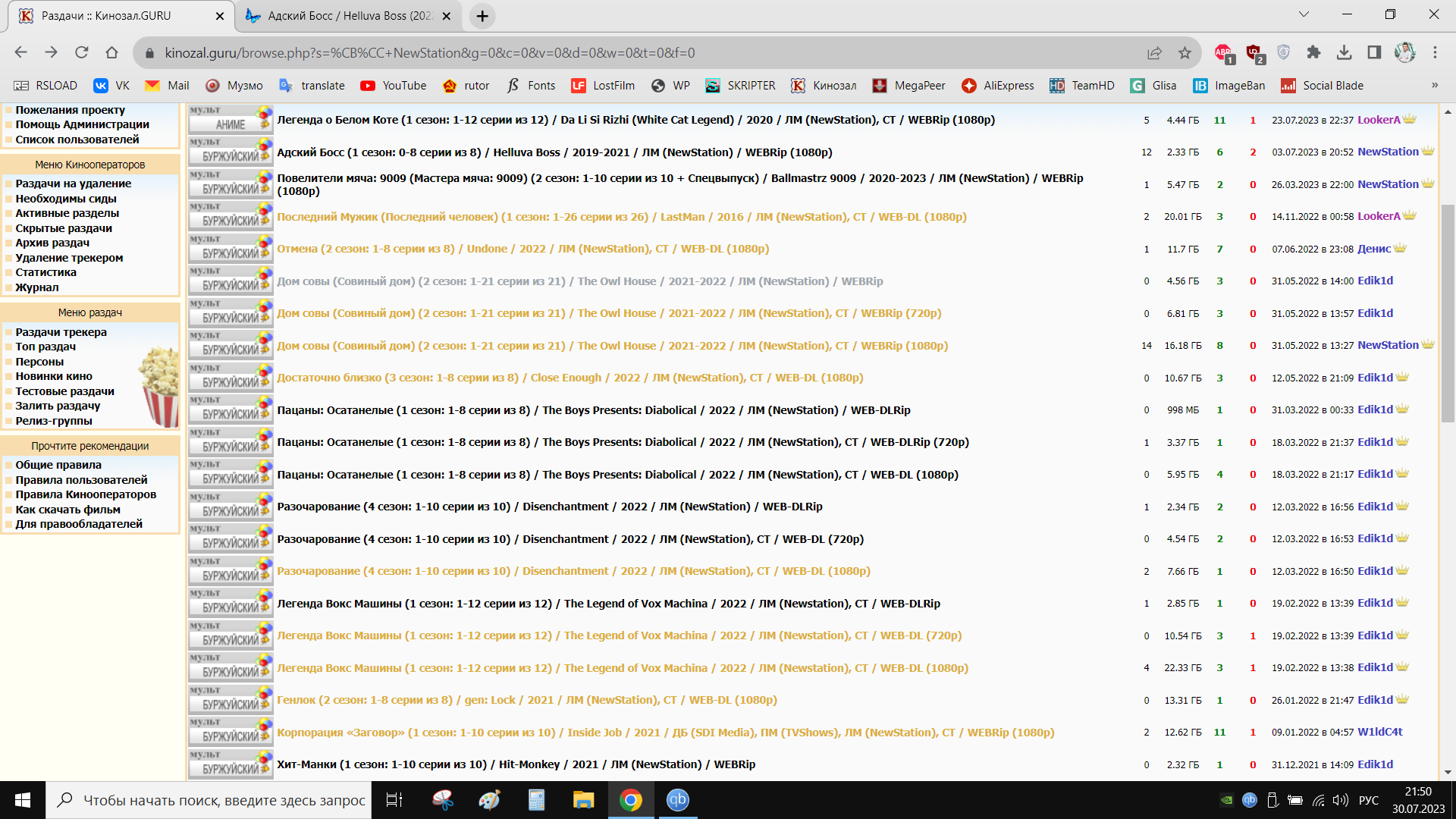Click the АНИМЕ category thumbnail
Screen dimensions: 1456x819
pos(231,119)
